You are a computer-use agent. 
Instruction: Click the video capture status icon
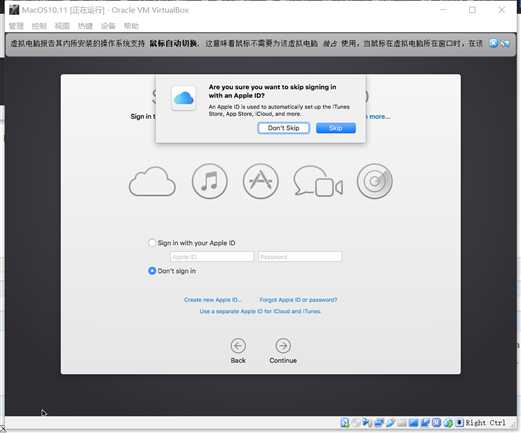pyautogui.click(x=425, y=423)
